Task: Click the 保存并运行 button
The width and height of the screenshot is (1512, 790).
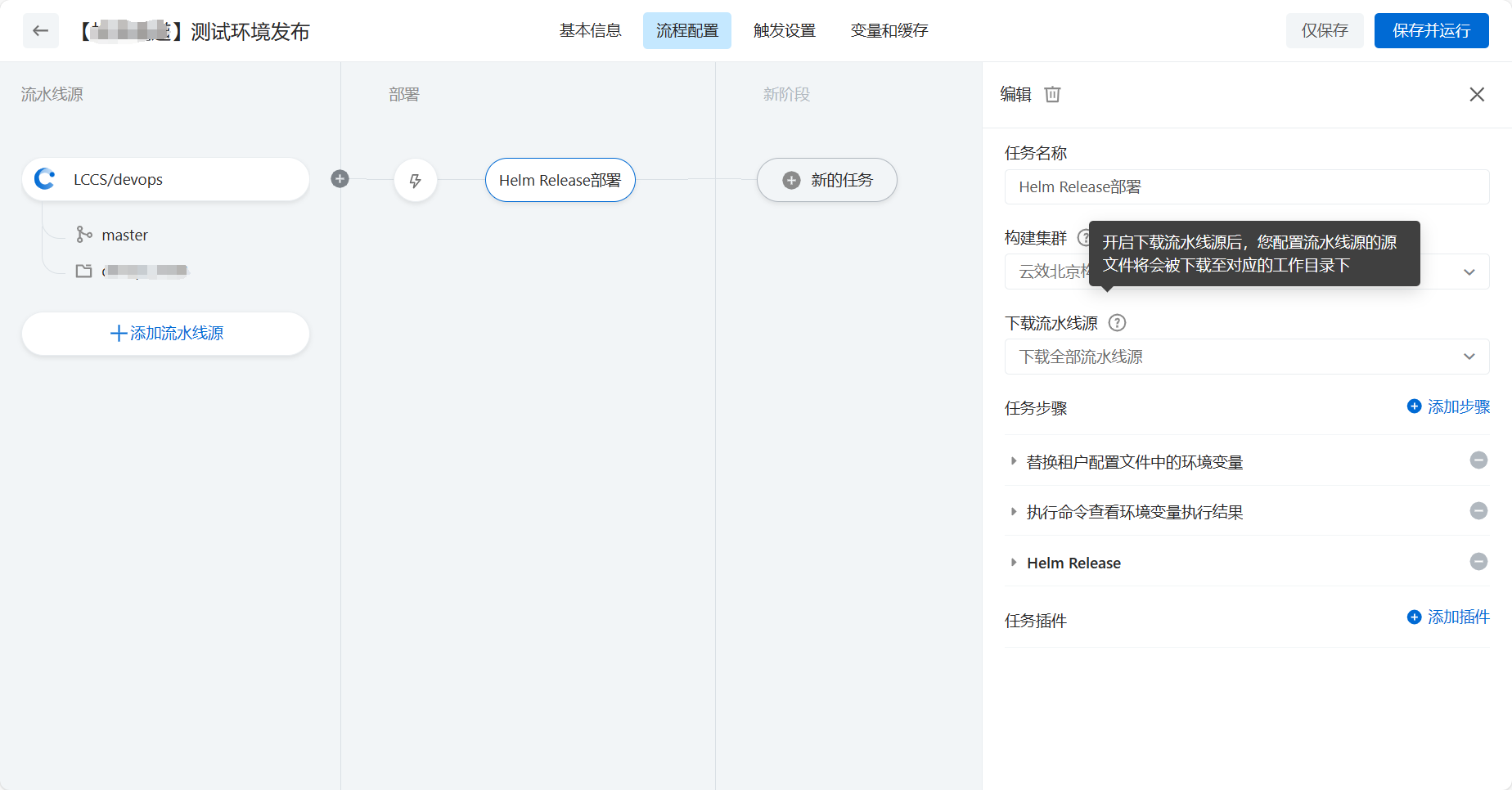Action: point(1431,31)
